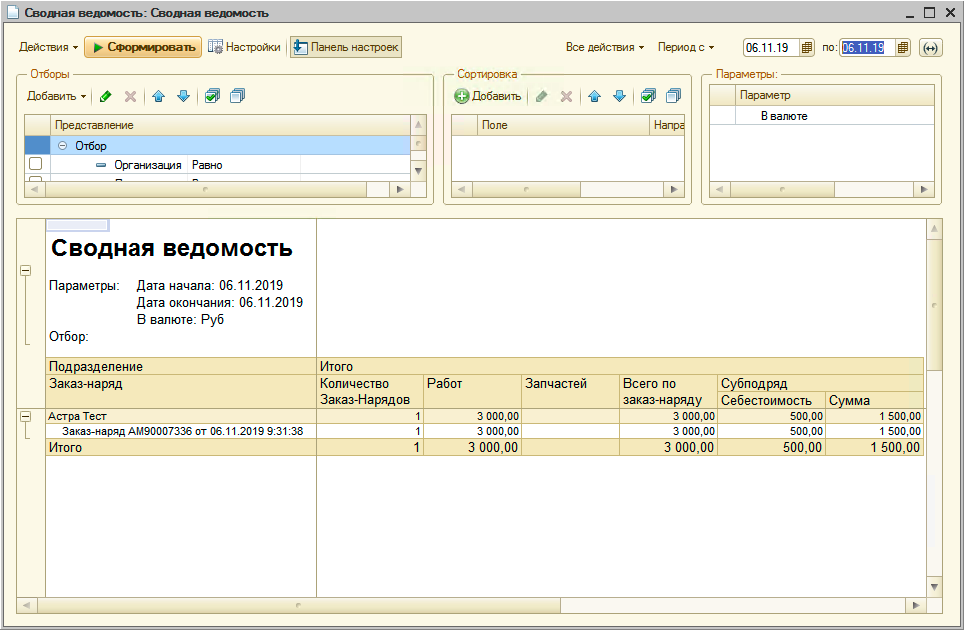964x630 pixels.
Task: Check all sort fields in Сортировка
Action: coord(648,96)
